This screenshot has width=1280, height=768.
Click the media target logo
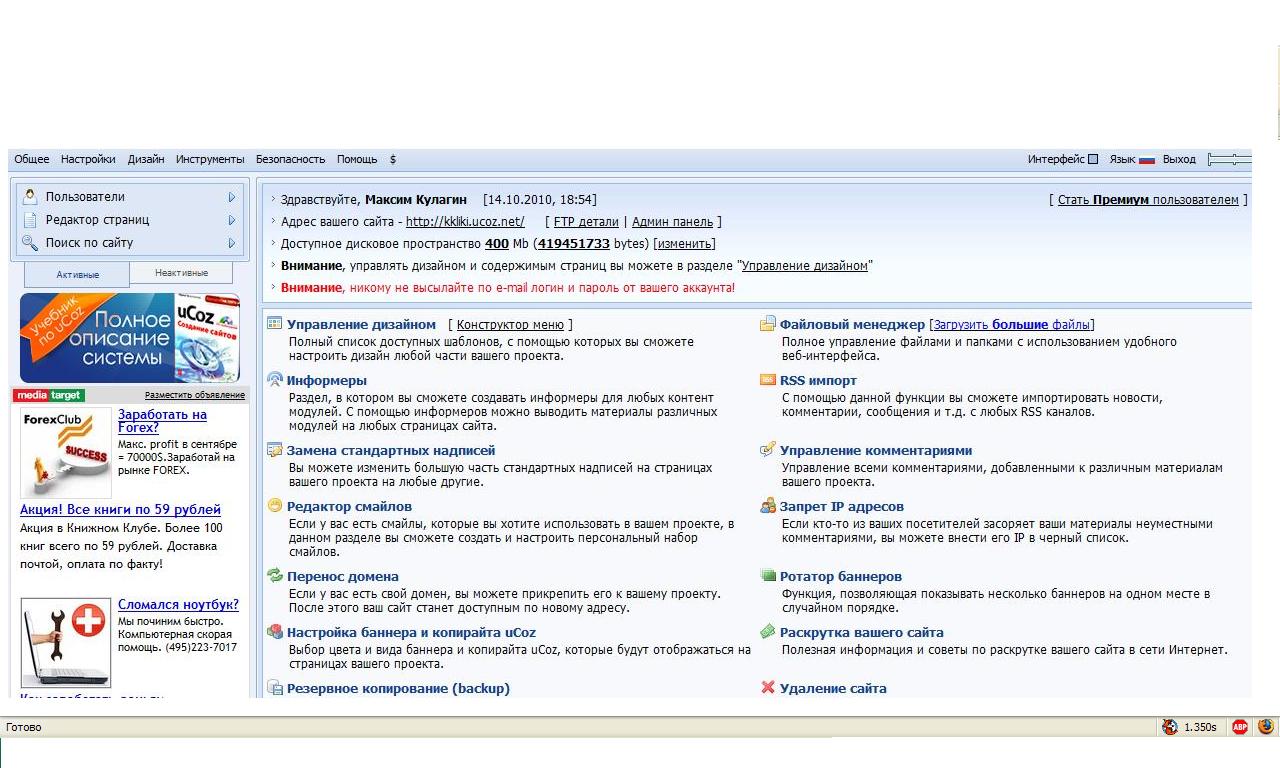pyautogui.click(x=49, y=395)
